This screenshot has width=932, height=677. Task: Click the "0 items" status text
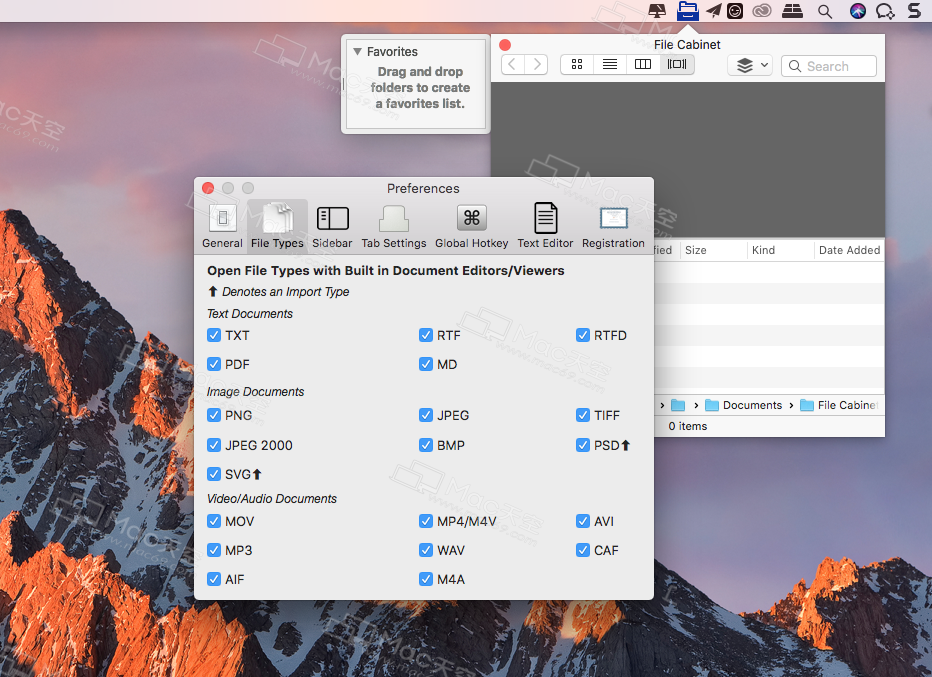click(x=688, y=426)
